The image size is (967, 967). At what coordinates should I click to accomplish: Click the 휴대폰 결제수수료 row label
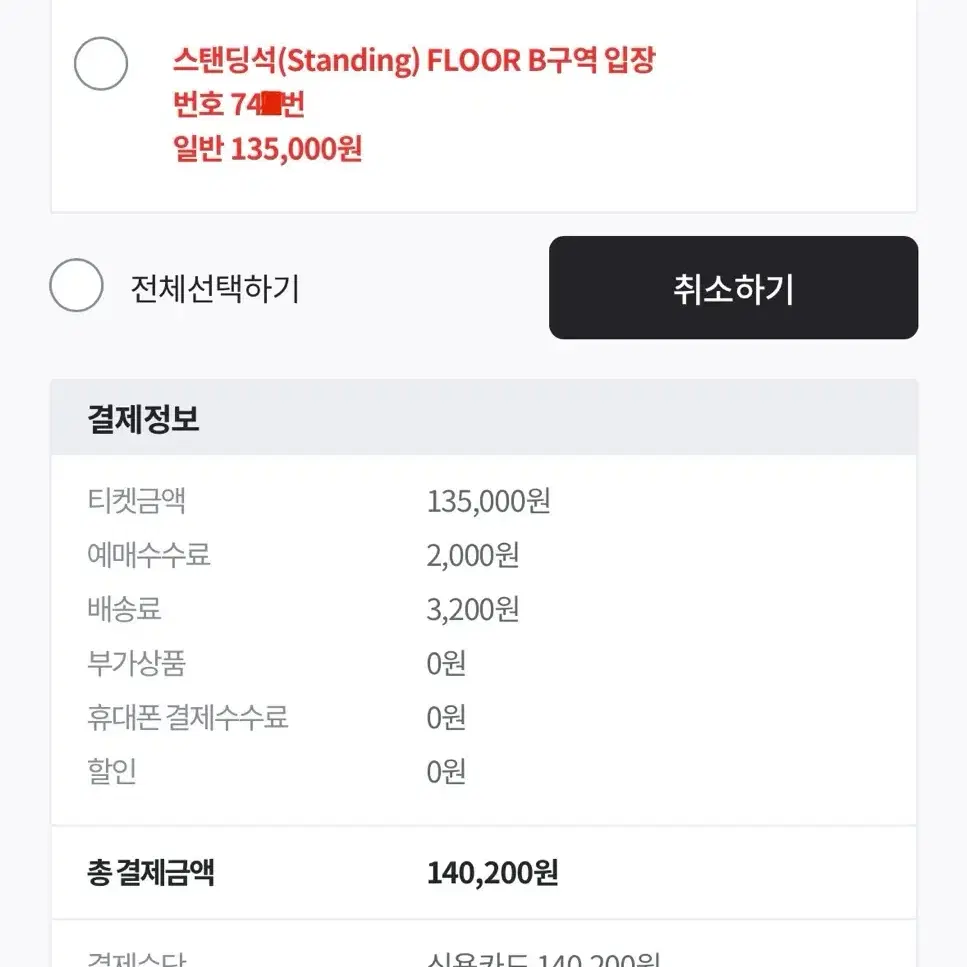click(187, 717)
